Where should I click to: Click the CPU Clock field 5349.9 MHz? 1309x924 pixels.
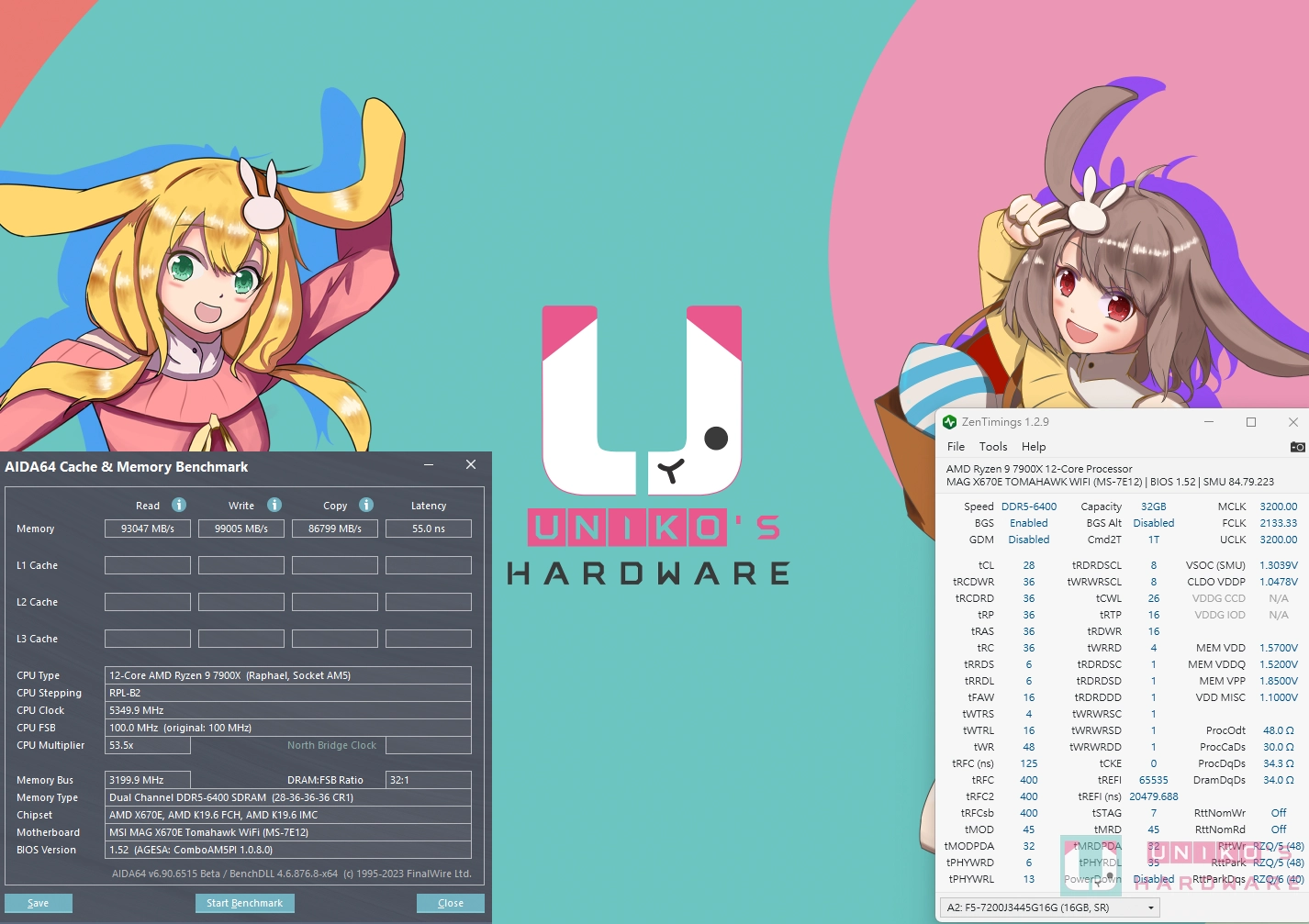(x=288, y=710)
